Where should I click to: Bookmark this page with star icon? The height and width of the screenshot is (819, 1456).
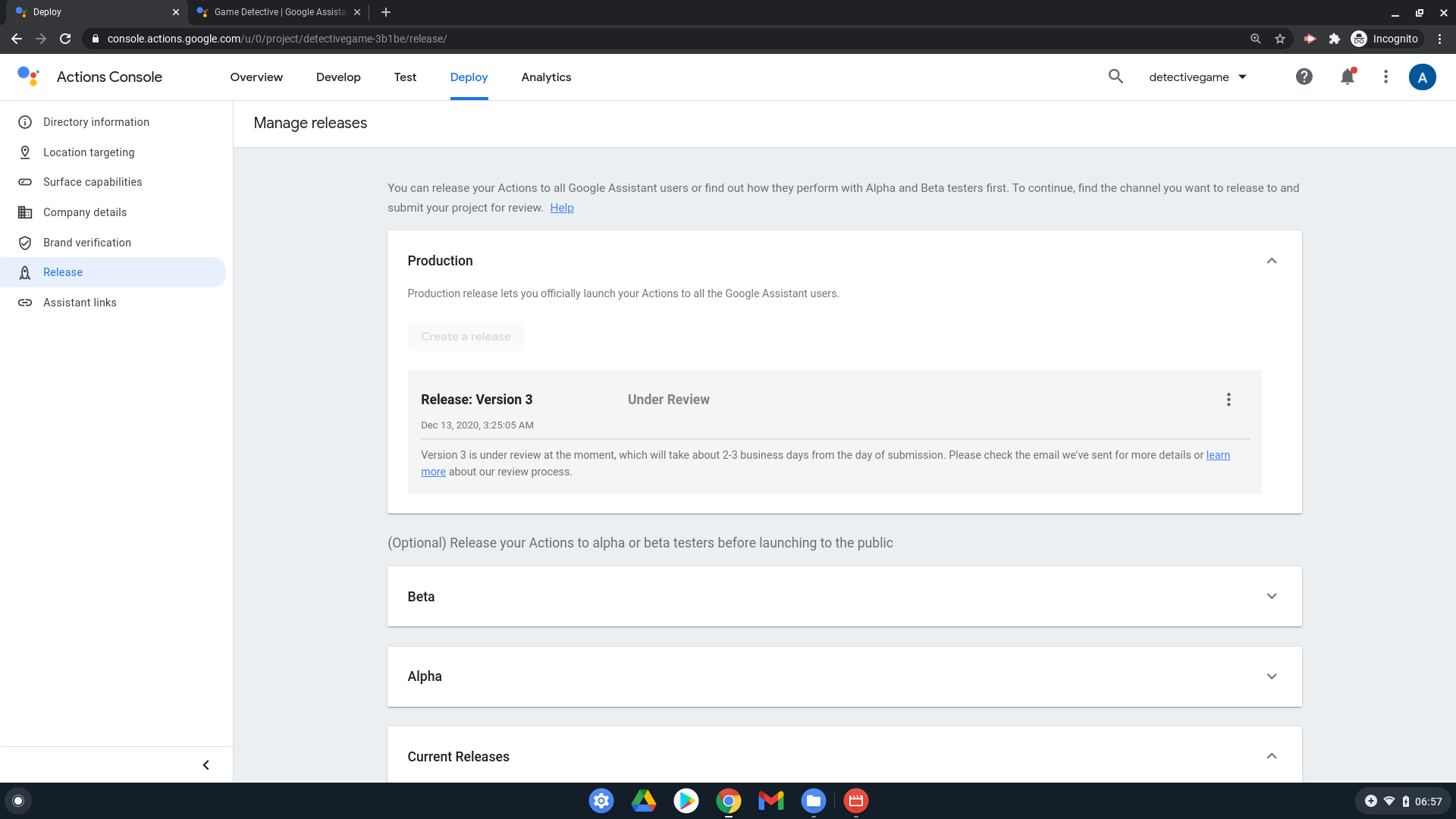pos(1280,39)
